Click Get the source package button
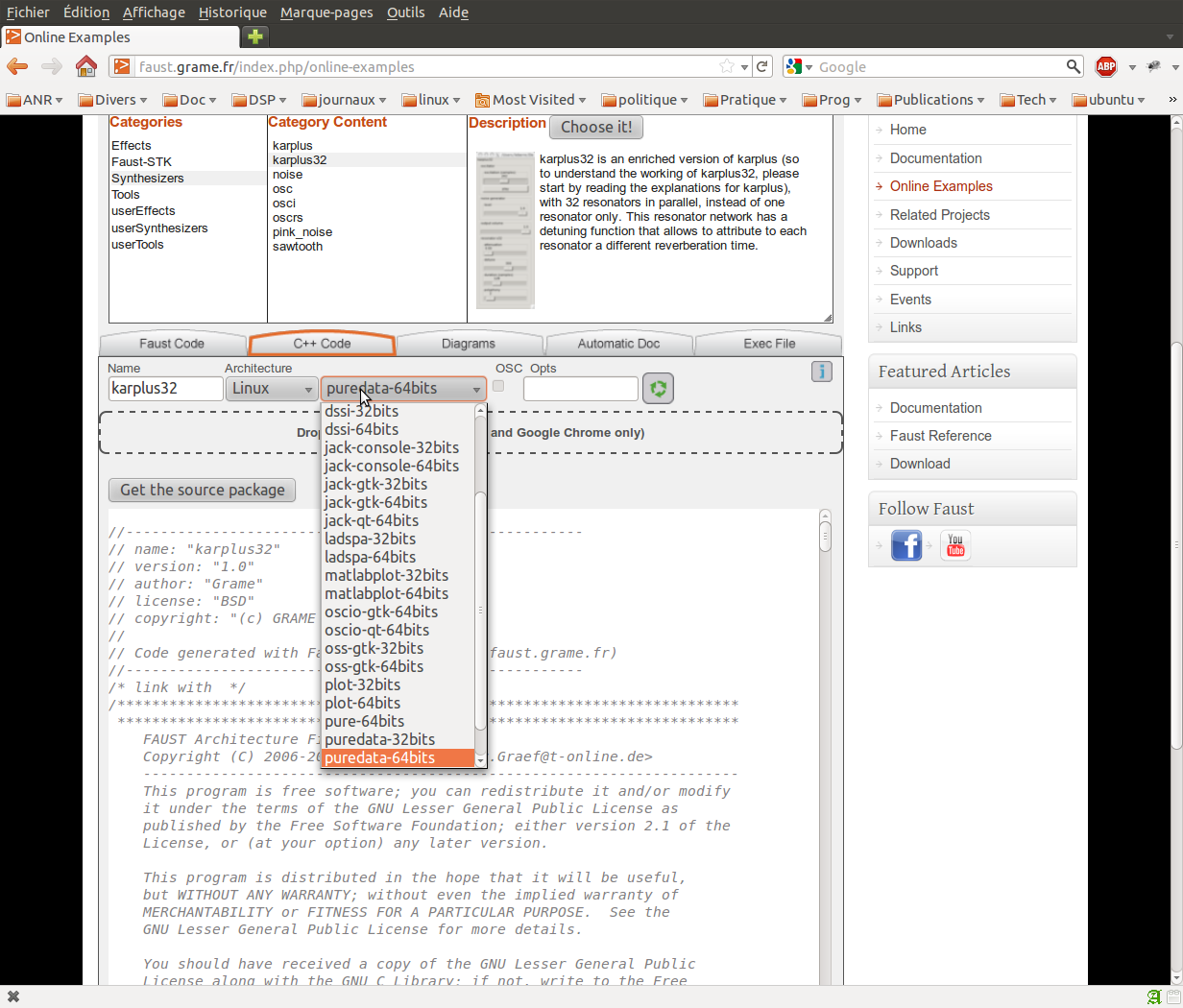Screen dimensions: 1183x1008 [202, 490]
